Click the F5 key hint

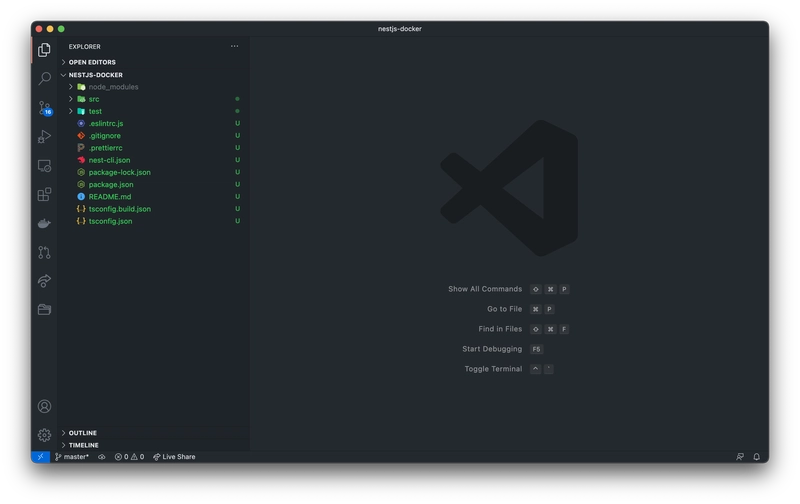[x=536, y=349]
